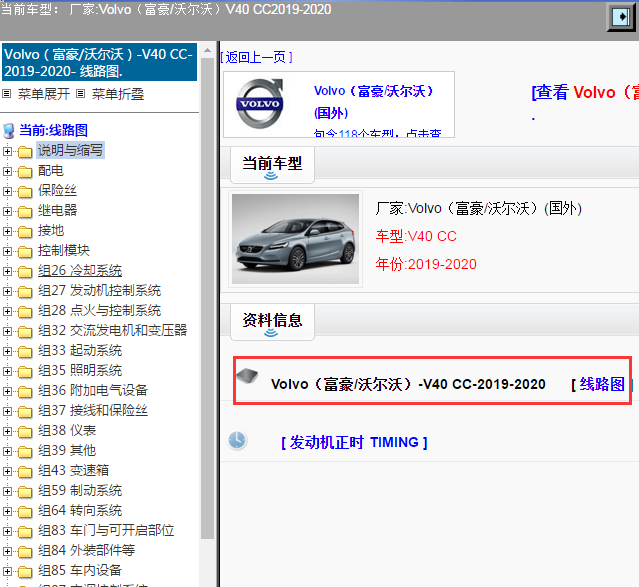The width and height of the screenshot is (639, 587).
Task: Click the folder icon for 继电器
Action: click(25, 212)
